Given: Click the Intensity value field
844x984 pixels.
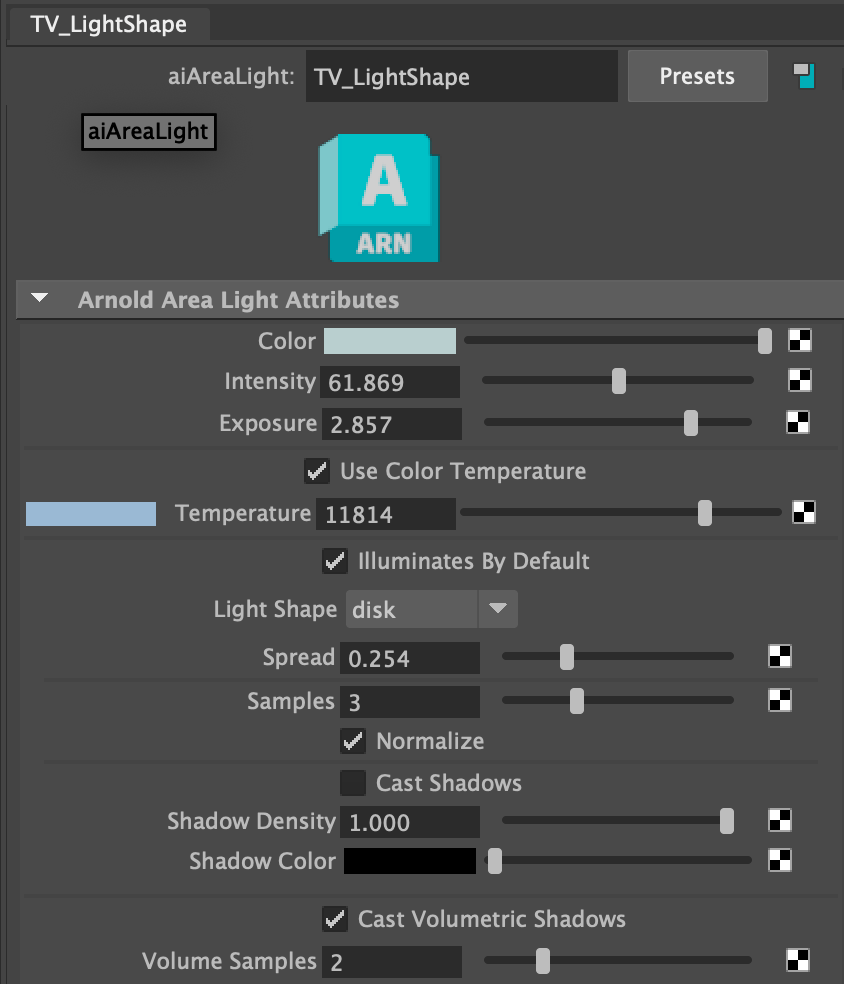Looking at the screenshot, I should click(x=390, y=382).
